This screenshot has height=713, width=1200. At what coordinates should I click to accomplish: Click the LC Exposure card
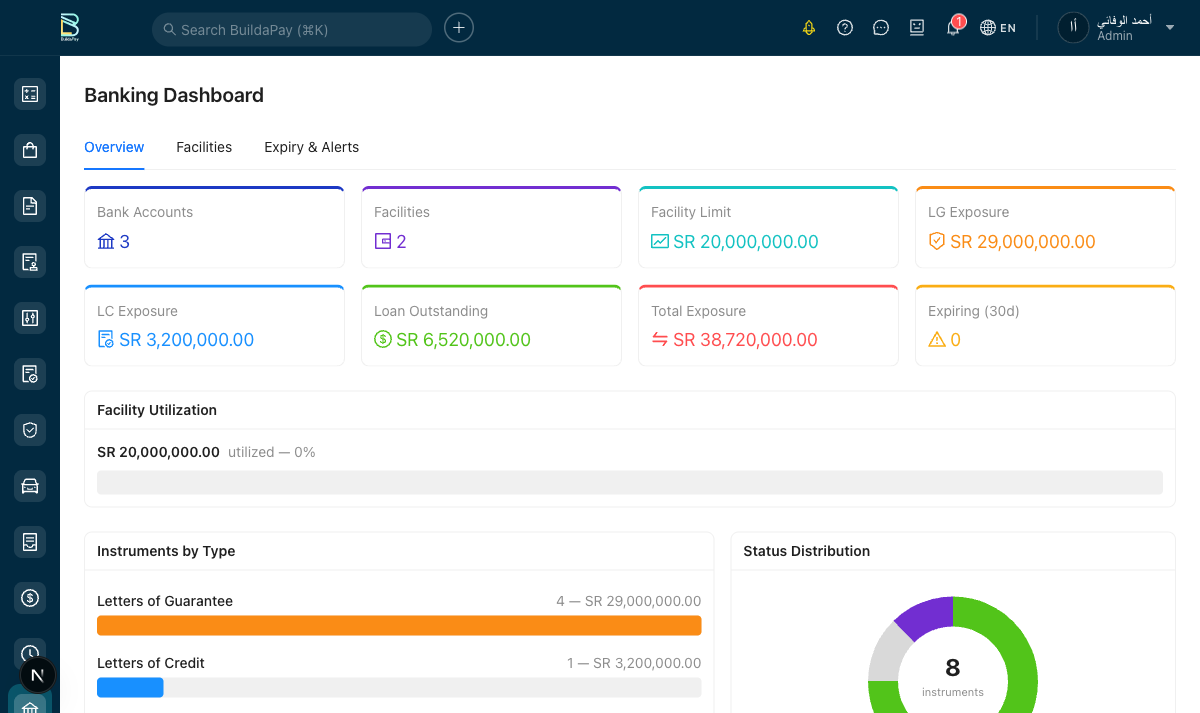(214, 325)
